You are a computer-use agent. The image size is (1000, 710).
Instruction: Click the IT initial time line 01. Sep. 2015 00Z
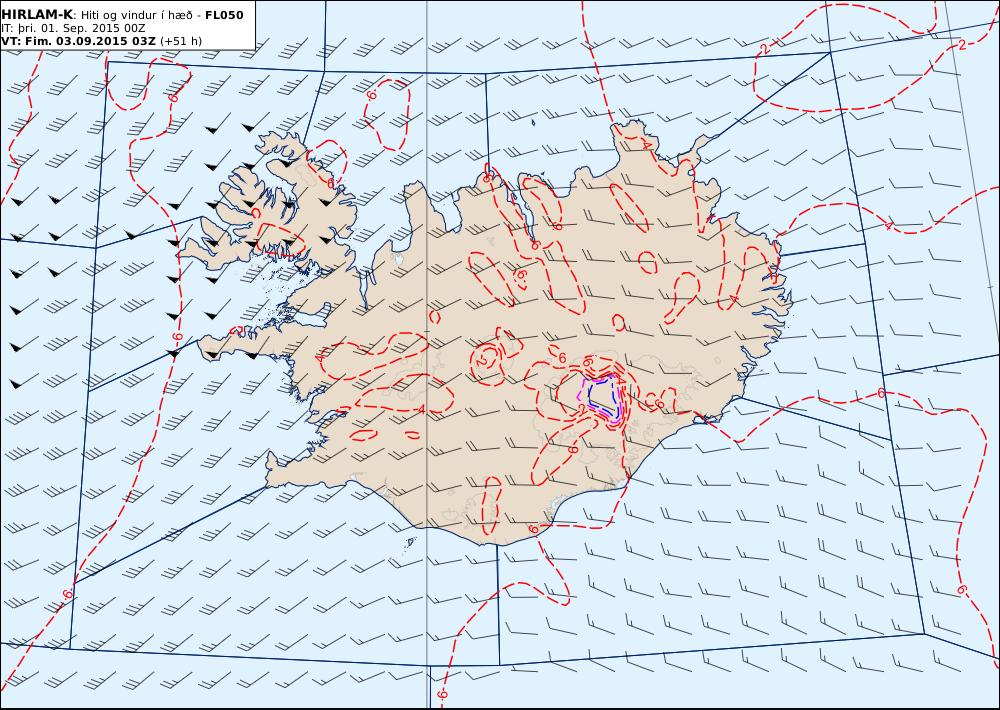pos(73,28)
